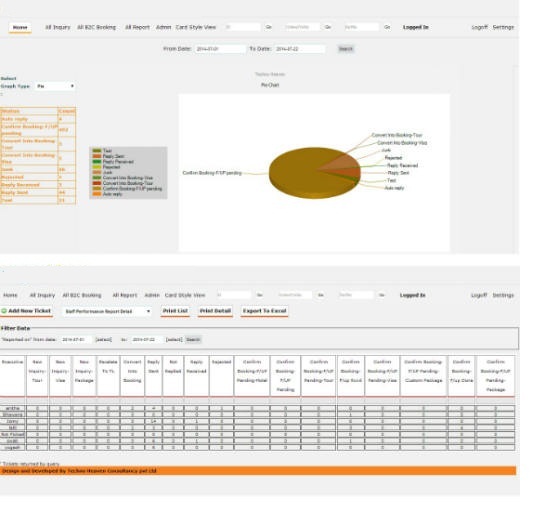Open Admin in top dashboard navigation
The image size is (536, 508).
point(163,27)
